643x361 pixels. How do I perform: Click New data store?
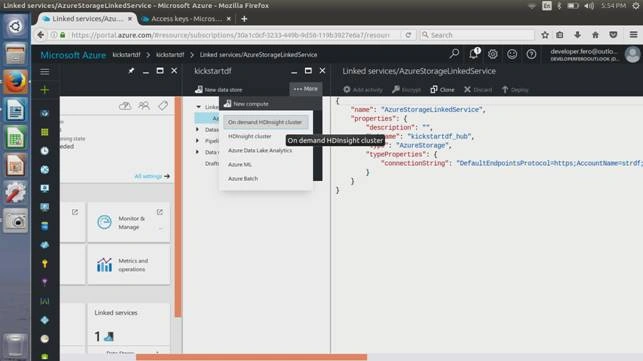click(x=219, y=89)
